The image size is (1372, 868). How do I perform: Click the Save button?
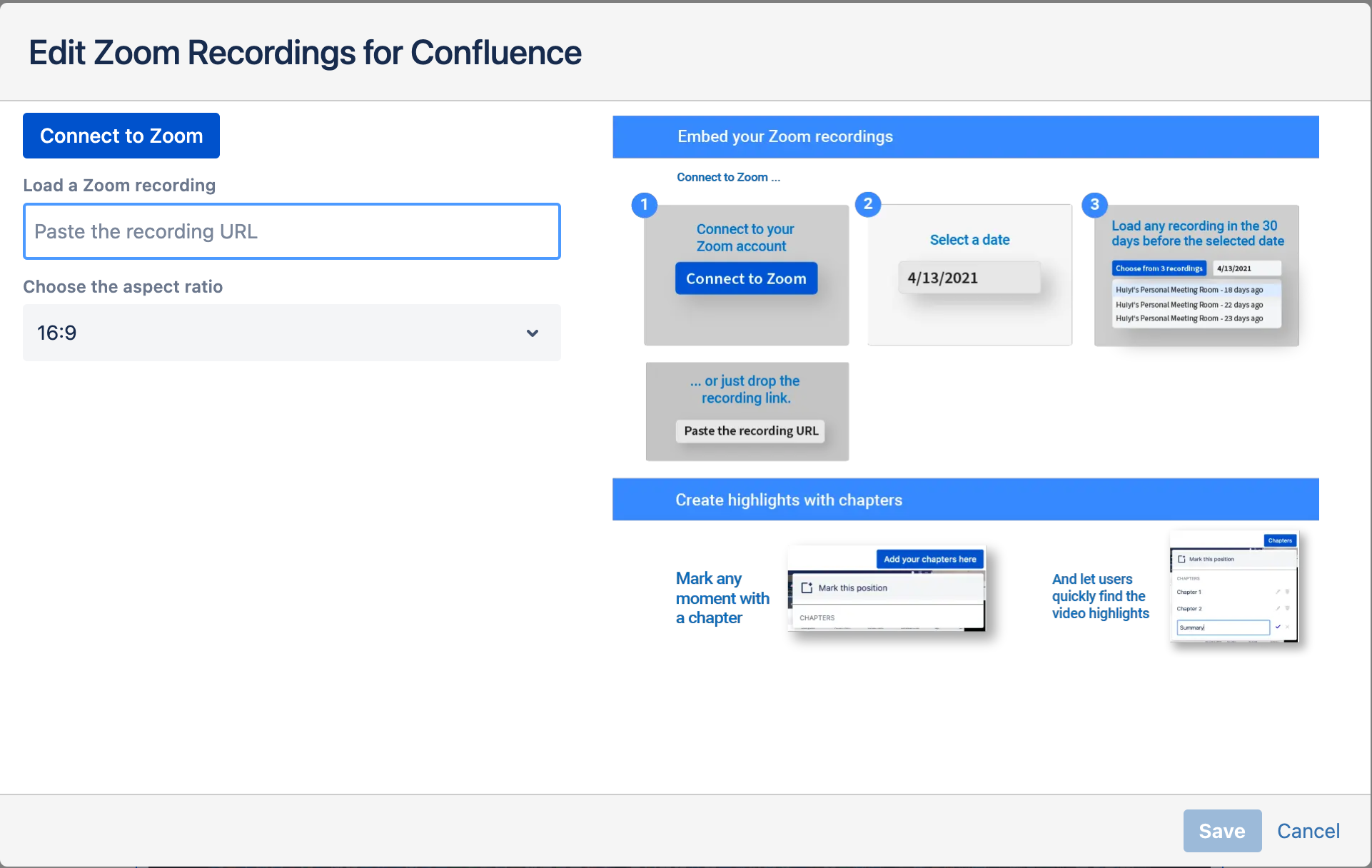click(x=1222, y=831)
